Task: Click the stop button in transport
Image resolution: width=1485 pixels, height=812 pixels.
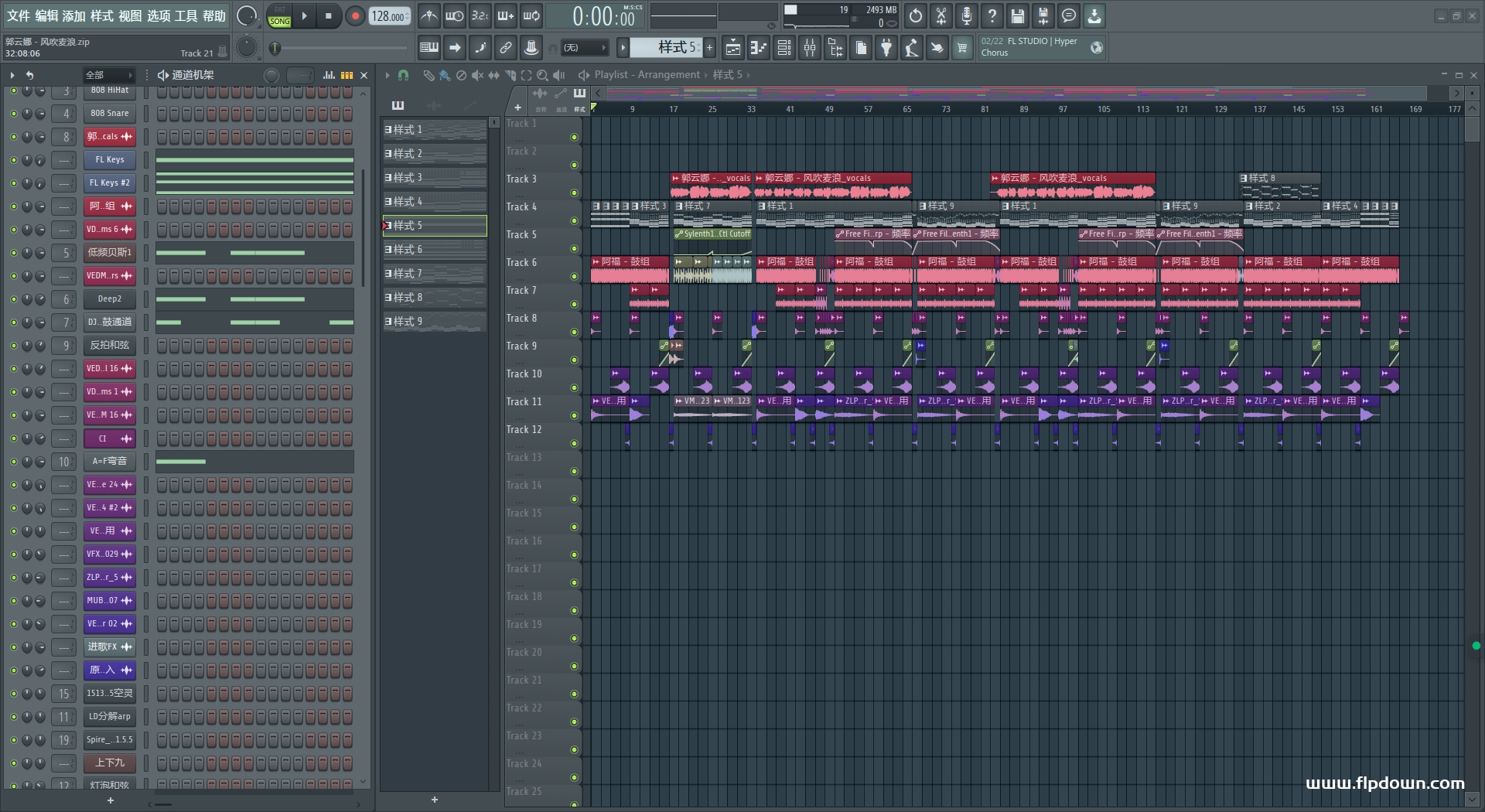Action: pos(329,16)
